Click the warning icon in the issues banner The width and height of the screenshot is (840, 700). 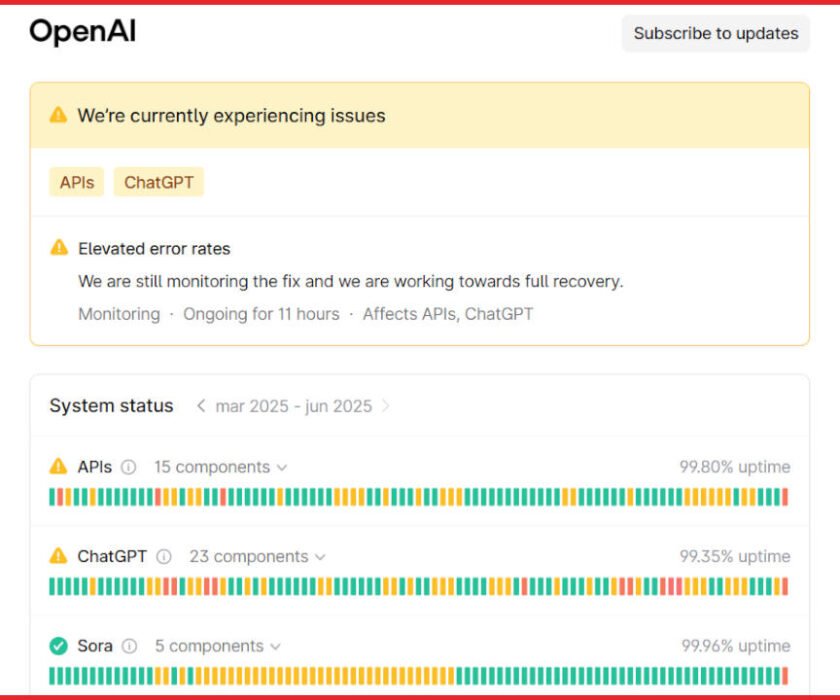click(x=58, y=115)
